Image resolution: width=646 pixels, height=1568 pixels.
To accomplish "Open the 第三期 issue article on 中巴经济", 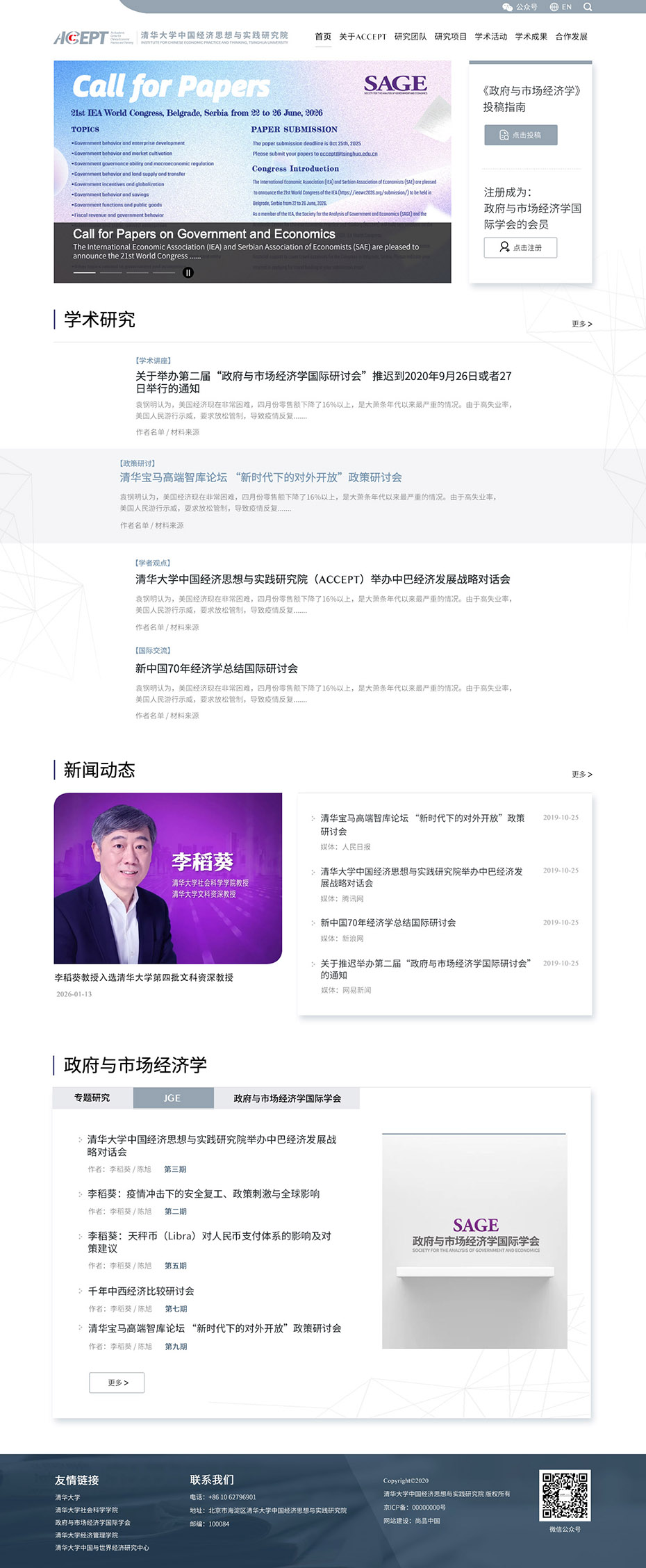I will click(x=212, y=1146).
